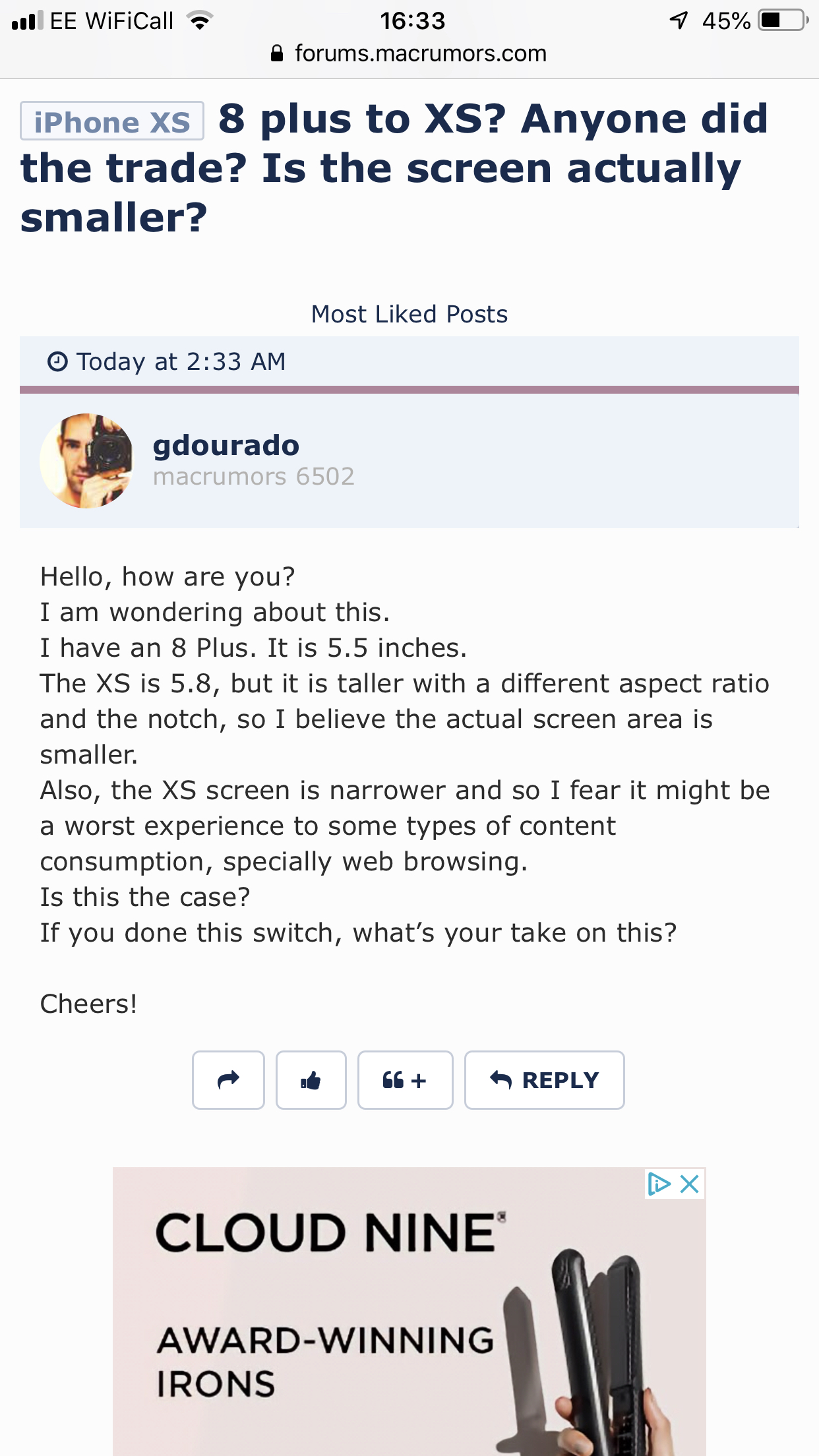This screenshot has width=819, height=1456.
Task: Select the iPhone XS forum tag
Action: [x=112, y=121]
